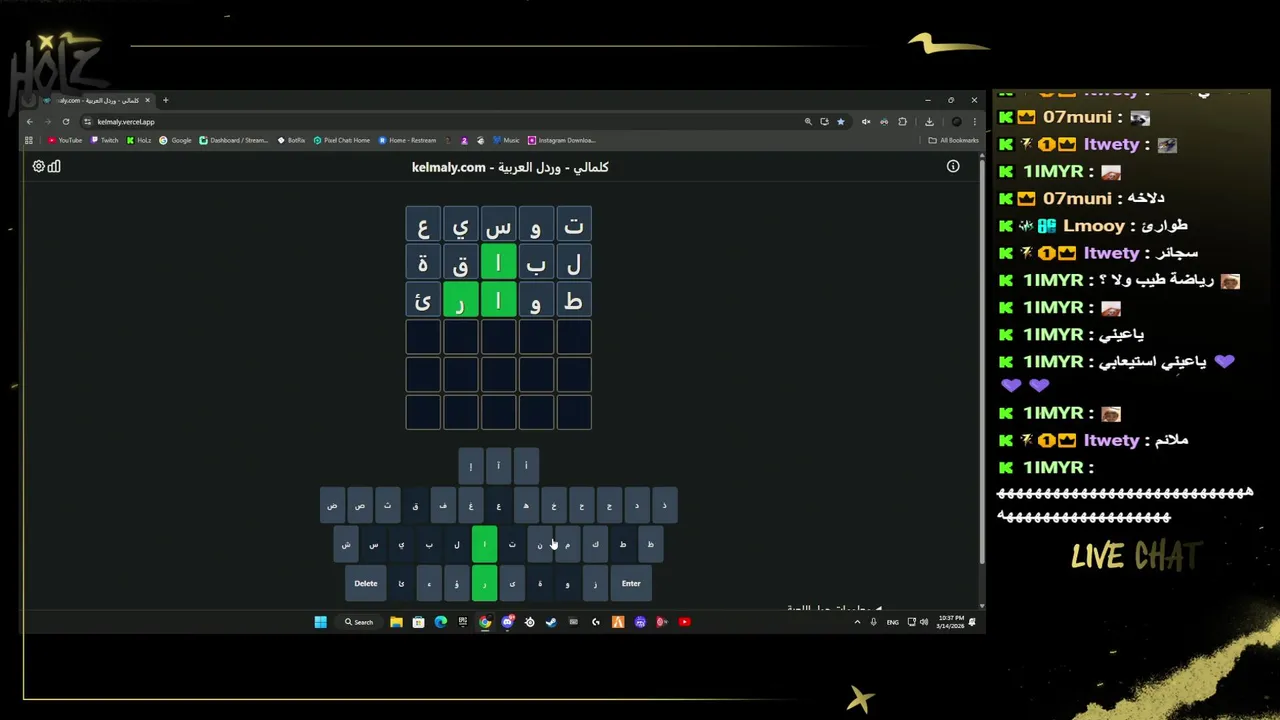Open the Instagram Downloa... bookmark
This screenshot has height=720, width=1280.
[561, 140]
